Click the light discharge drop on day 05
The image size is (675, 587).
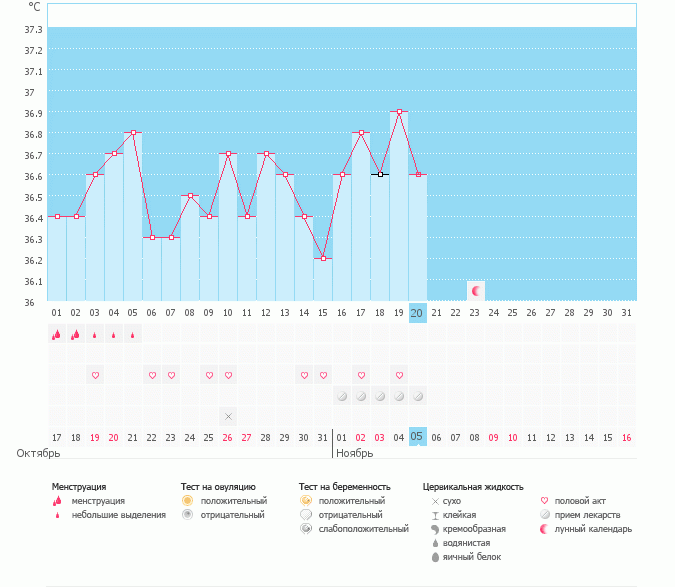[x=133, y=336]
